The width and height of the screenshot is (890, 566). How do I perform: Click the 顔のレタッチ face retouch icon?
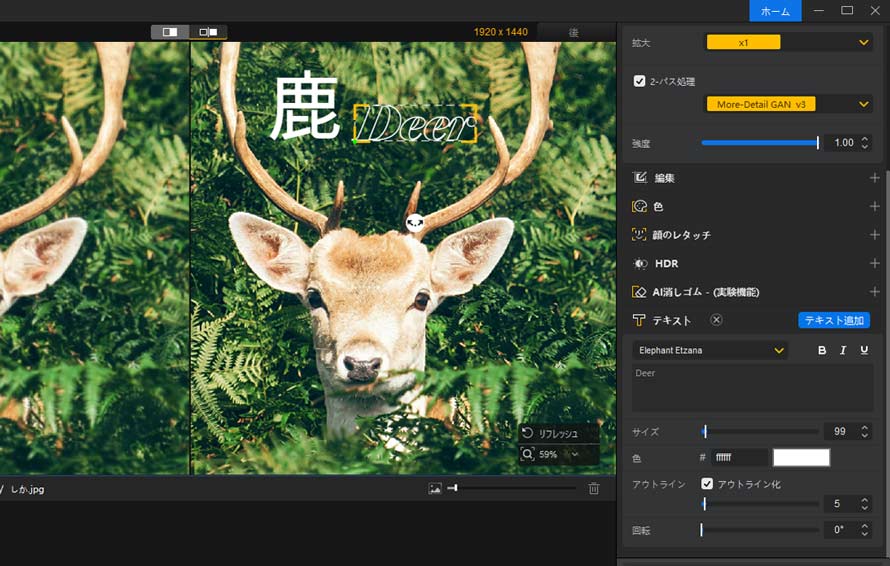(639, 234)
